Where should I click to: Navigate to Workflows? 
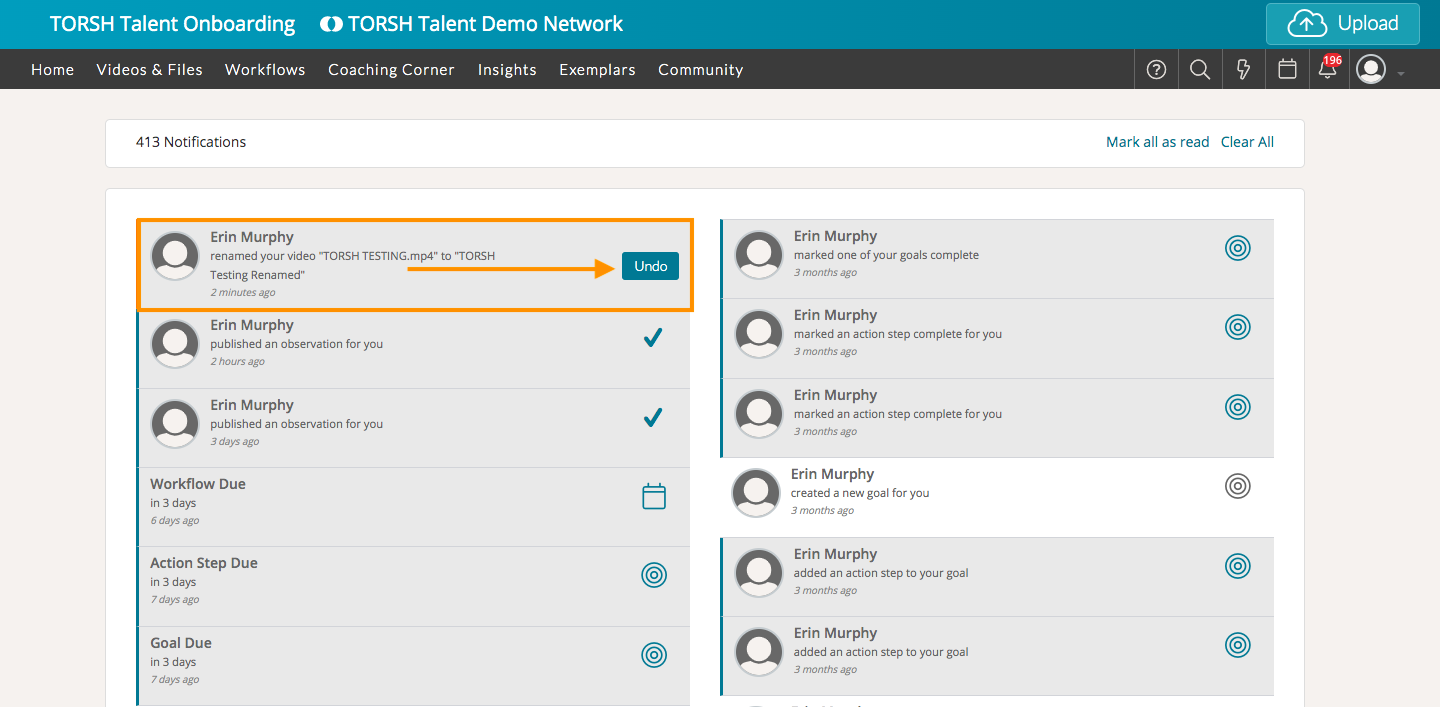point(265,70)
